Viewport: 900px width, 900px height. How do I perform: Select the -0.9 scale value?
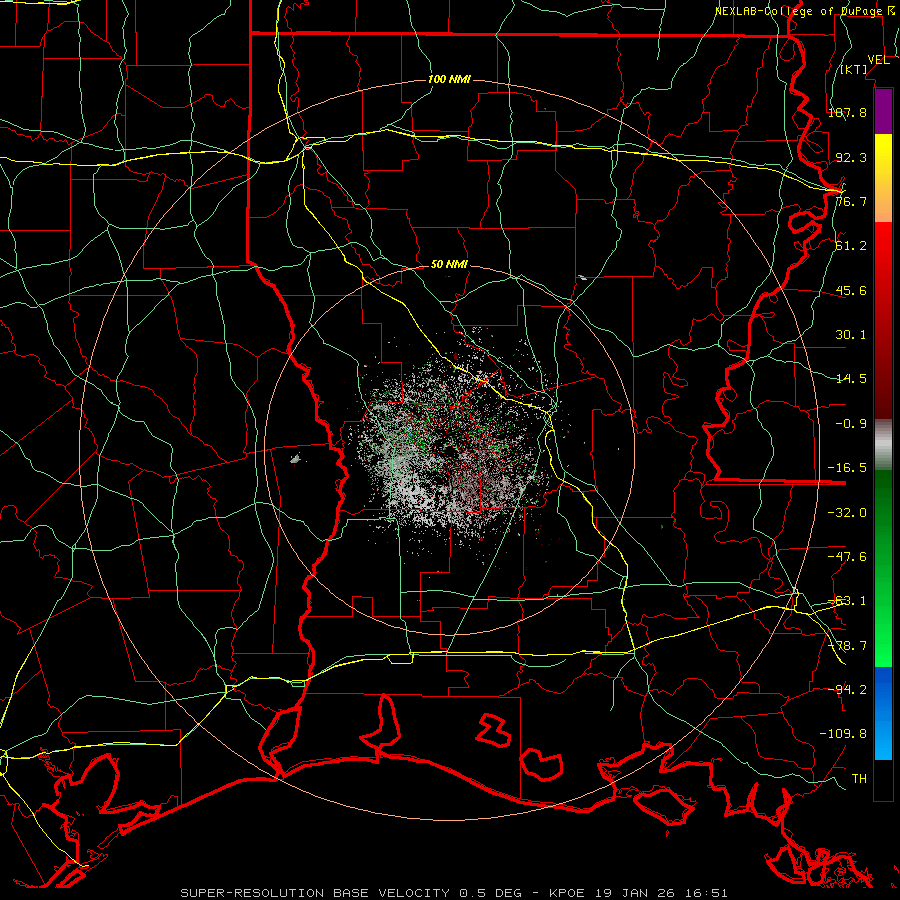click(x=851, y=424)
